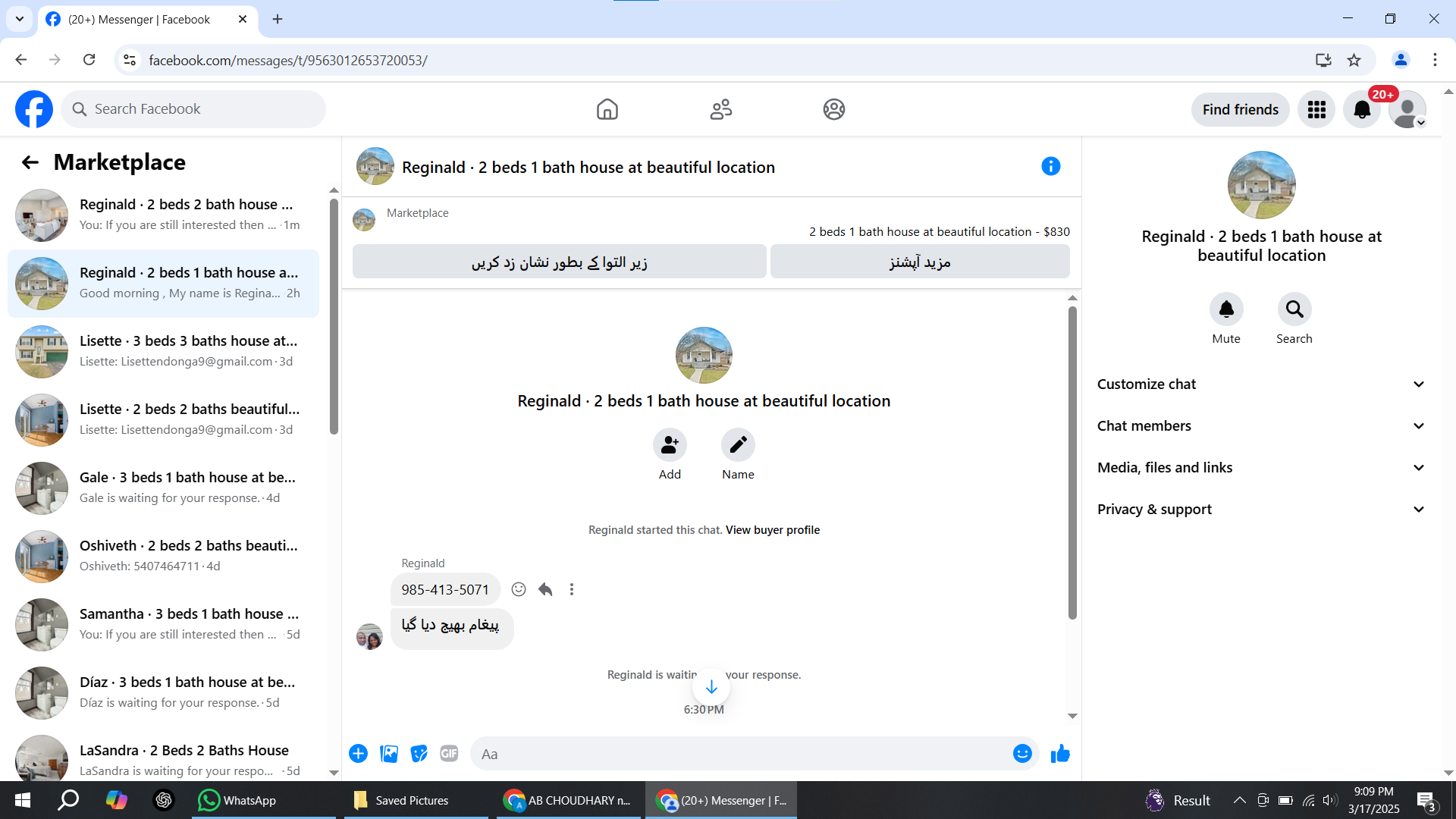The height and width of the screenshot is (819, 1456).
Task: Expand the Customize chat section
Action: [1261, 384]
